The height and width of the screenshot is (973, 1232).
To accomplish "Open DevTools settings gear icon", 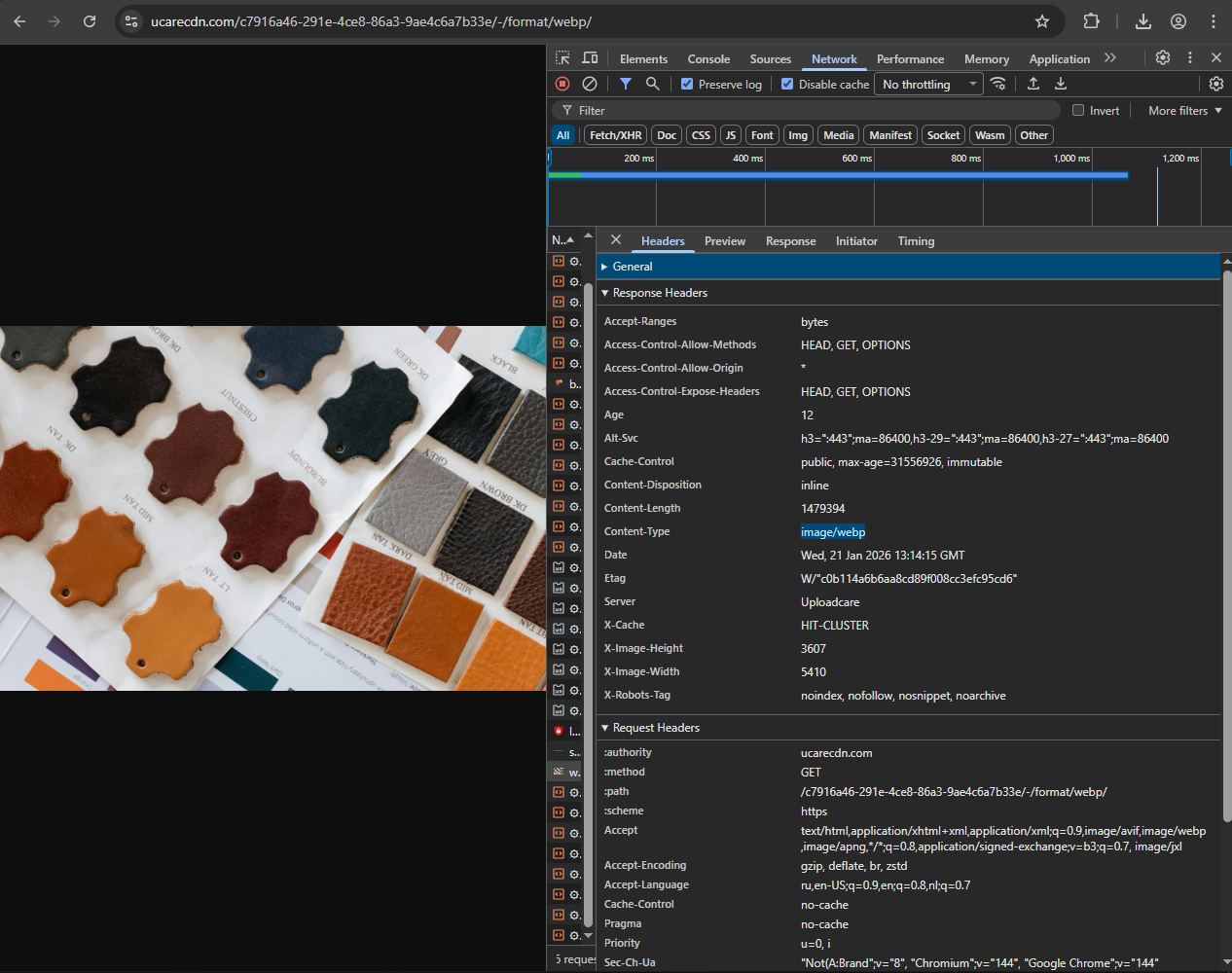I will pyautogui.click(x=1163, y=58).
